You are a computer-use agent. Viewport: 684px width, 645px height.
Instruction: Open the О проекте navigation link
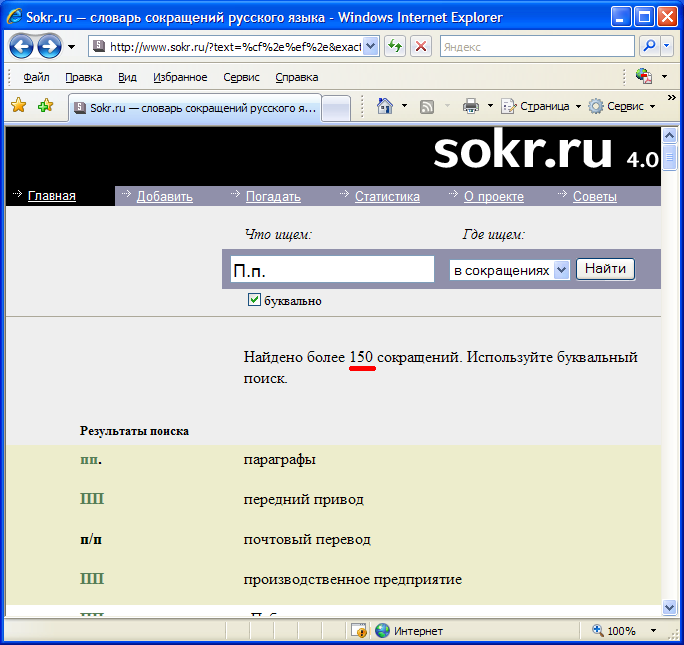click(493, 196)
